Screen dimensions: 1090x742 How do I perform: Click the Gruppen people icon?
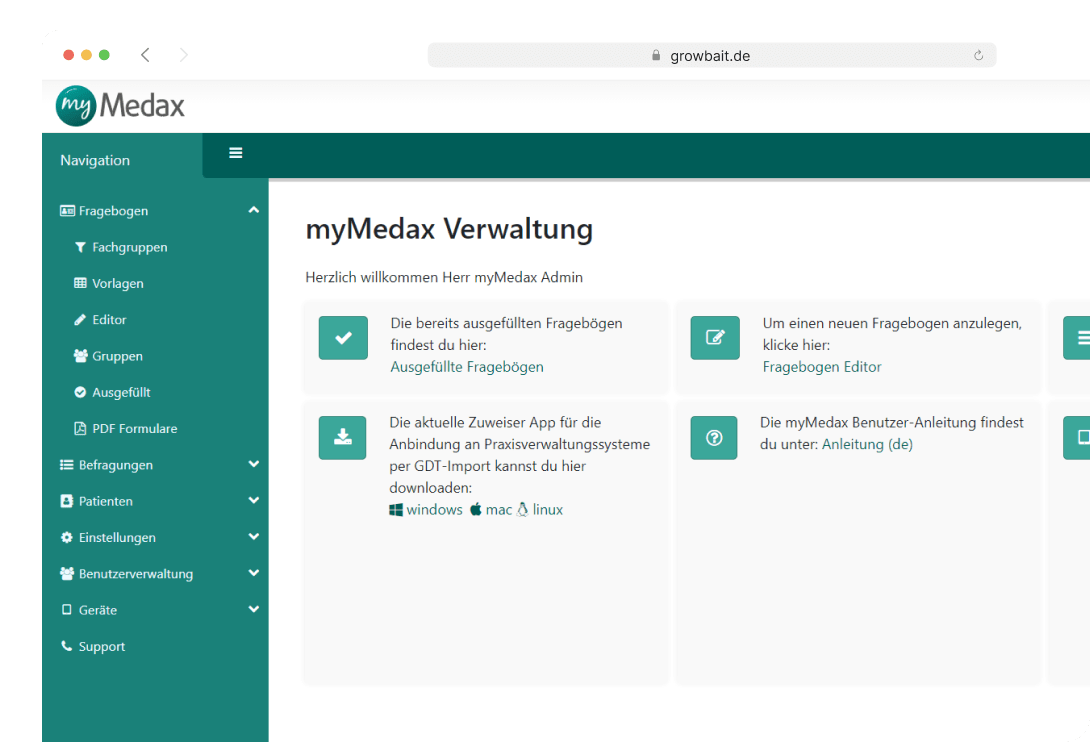coord(81,356)
